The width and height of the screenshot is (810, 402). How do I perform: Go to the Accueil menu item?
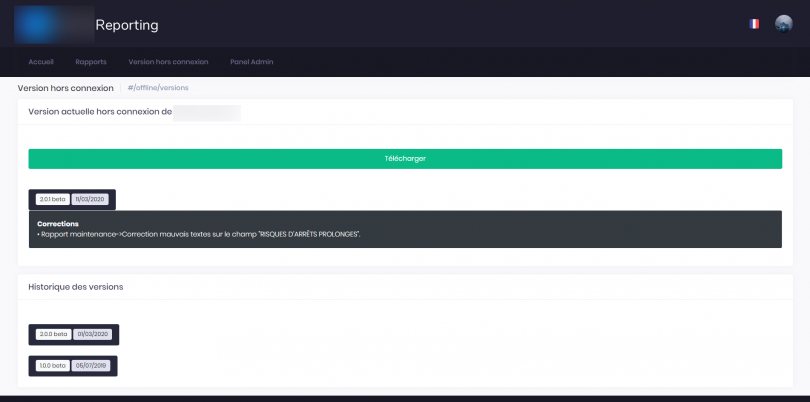pyautogui.click(x=42, y=62)
